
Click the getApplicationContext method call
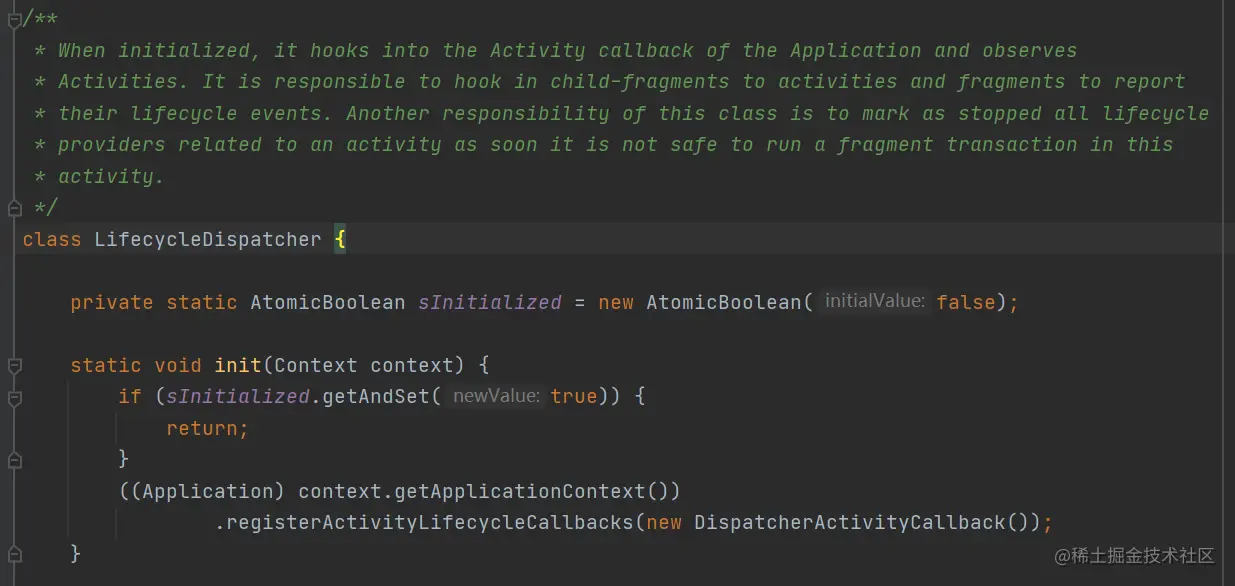coord(520,491)
